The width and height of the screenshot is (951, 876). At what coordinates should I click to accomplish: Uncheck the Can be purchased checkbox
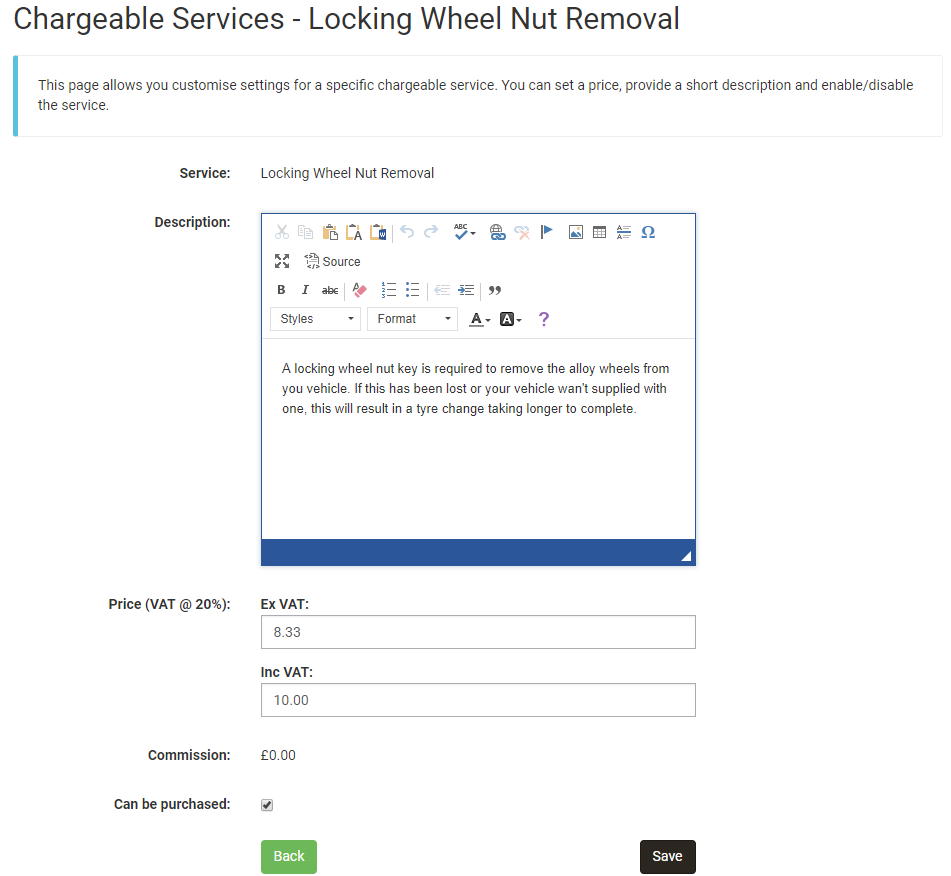[267, 805]
